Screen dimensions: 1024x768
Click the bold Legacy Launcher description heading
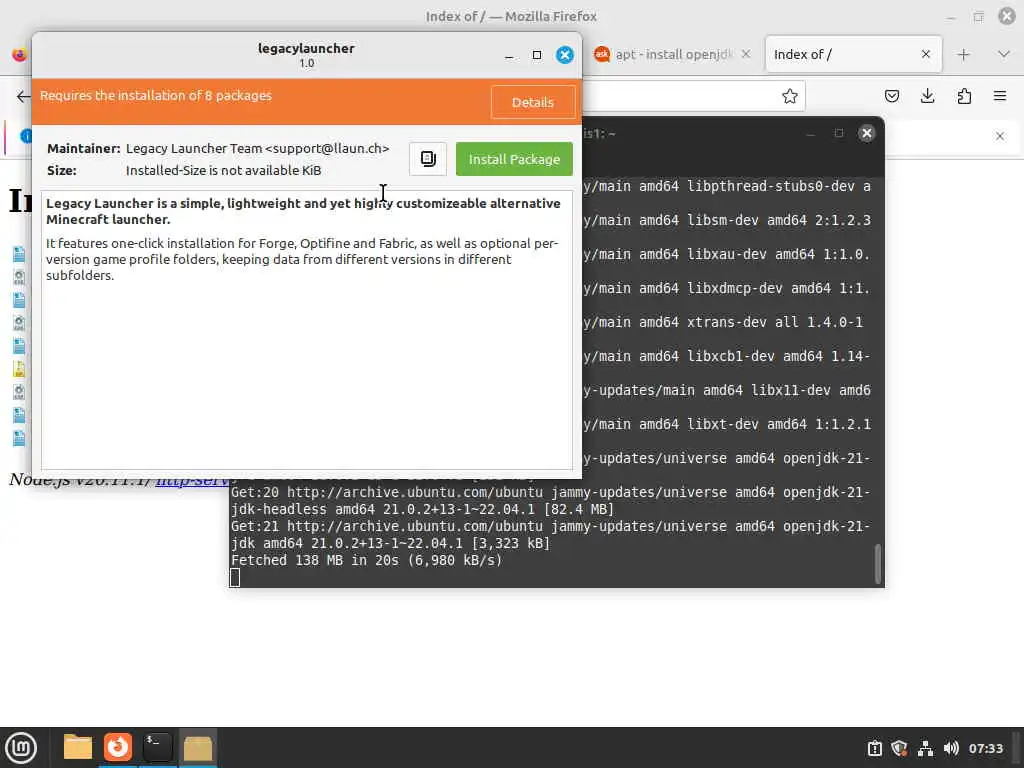click(303, 211)
